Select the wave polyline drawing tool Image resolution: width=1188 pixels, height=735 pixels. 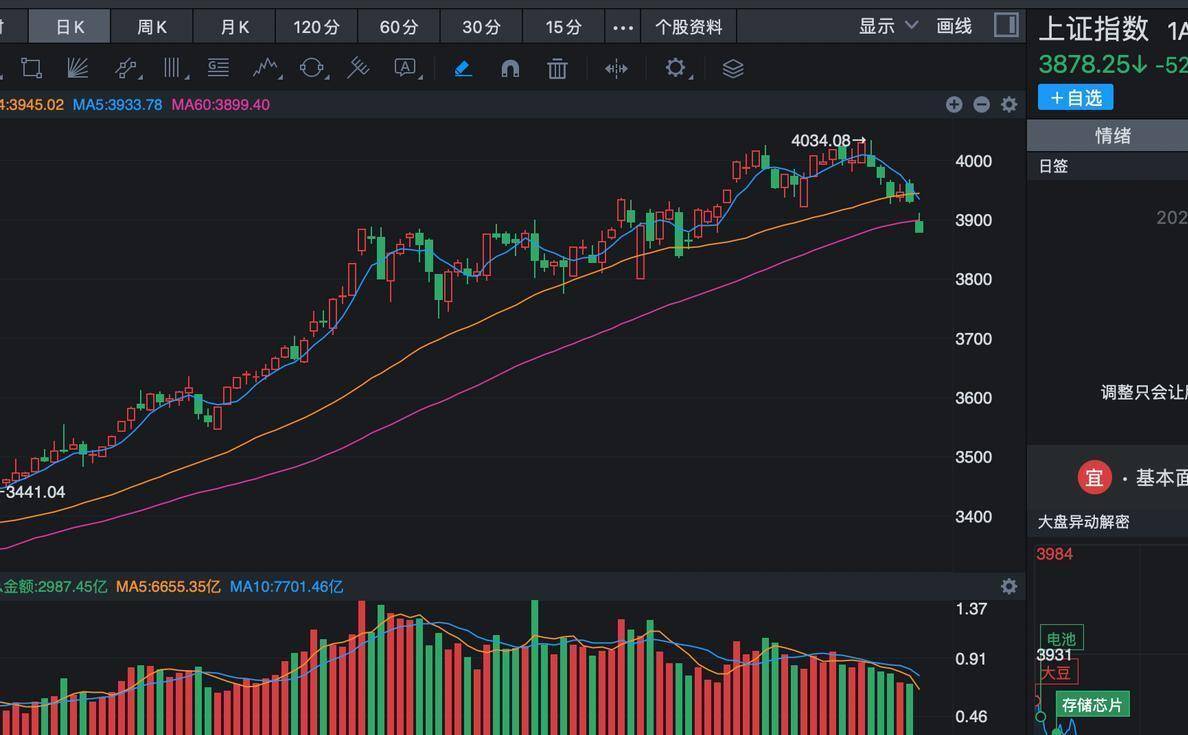[x=265, y=68]
